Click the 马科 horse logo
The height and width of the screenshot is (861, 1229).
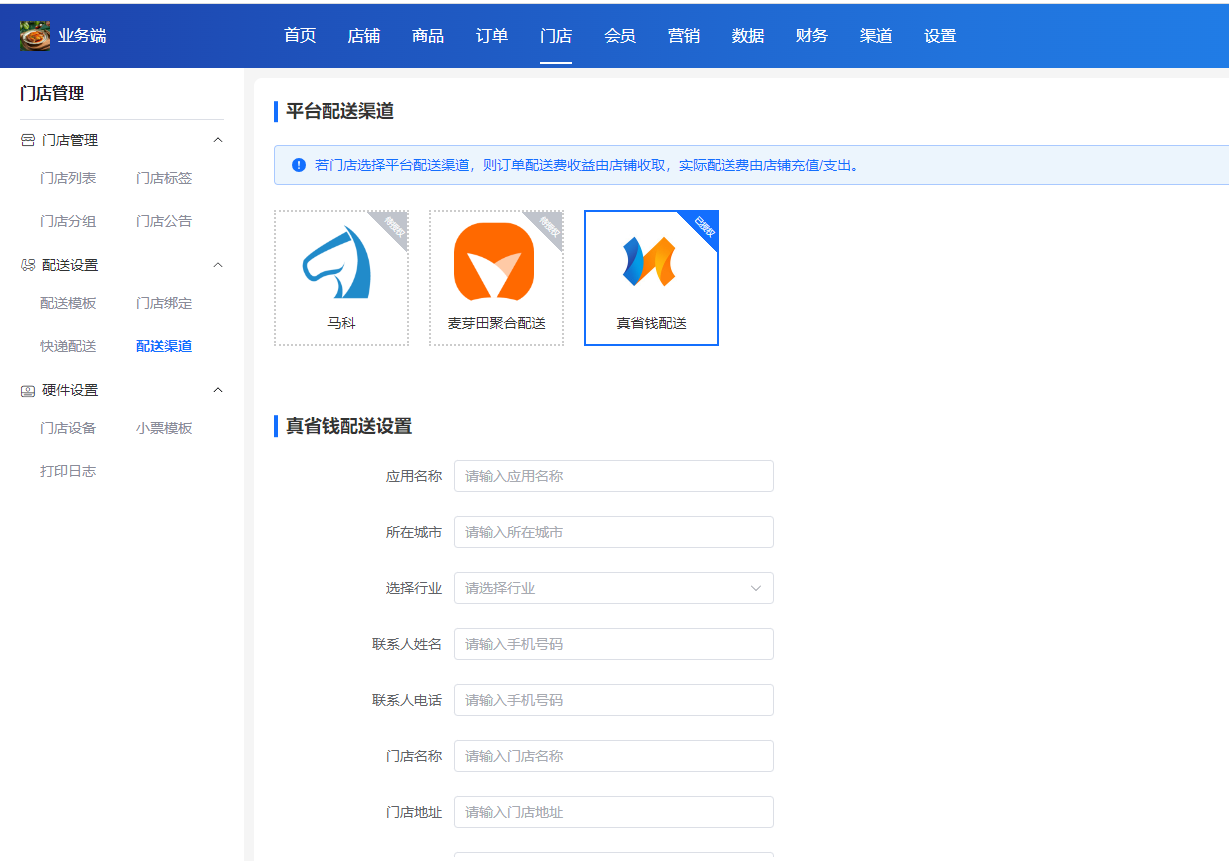point(337,262)
